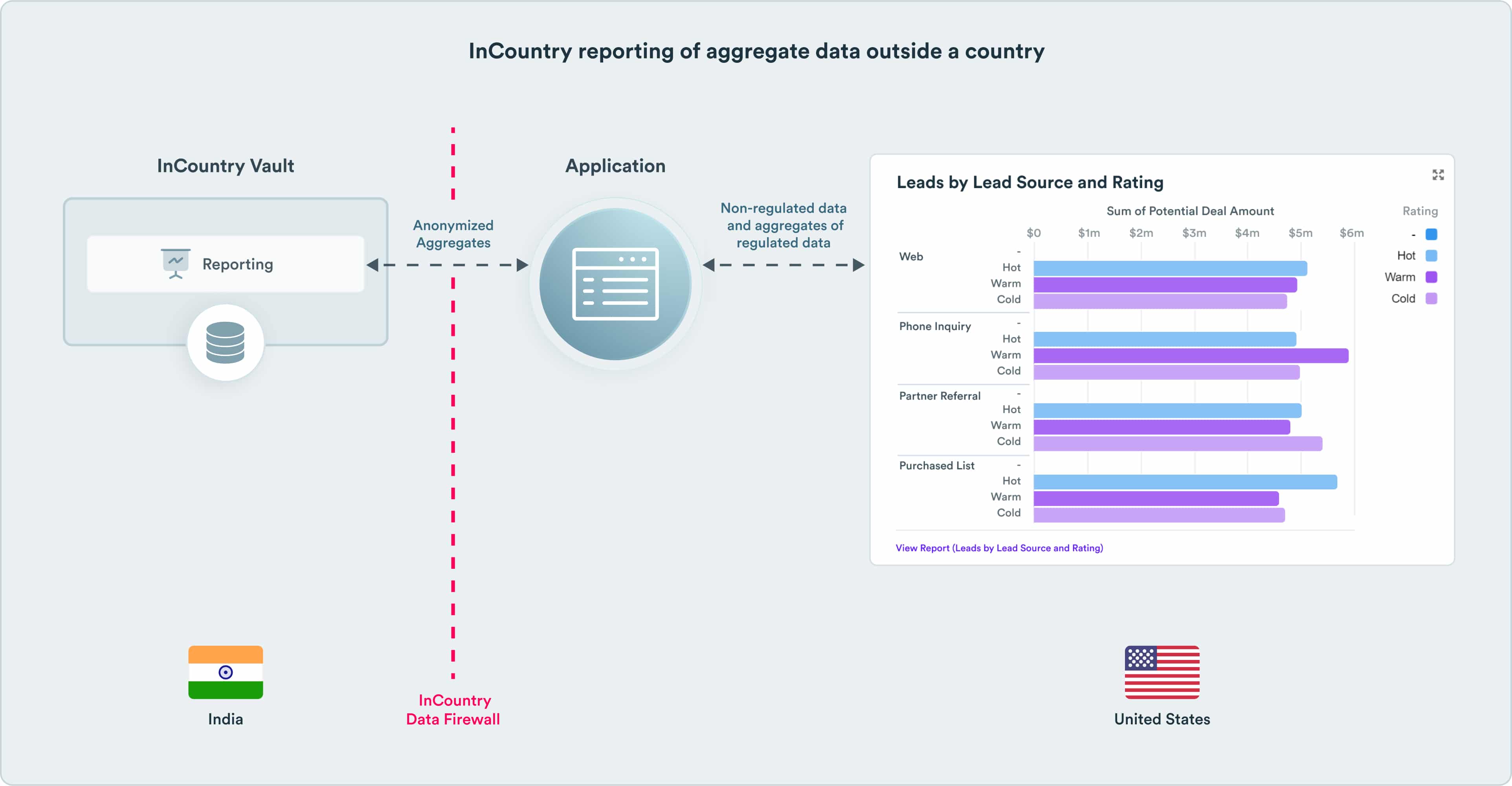Click the Phone Inquiry Hot bar
This screenshot has width=1512, height=786.
point(1165,339)
